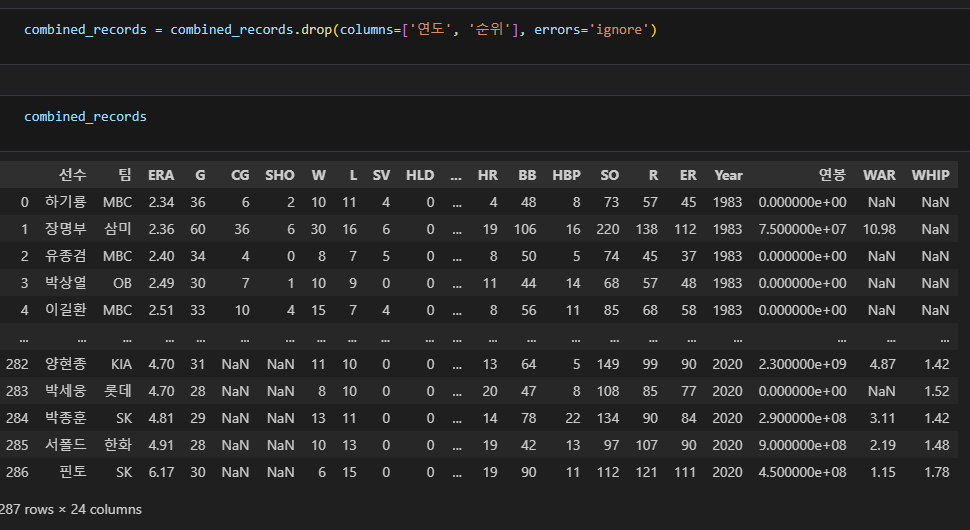Viewport: 970px width, 530px height.
Task: Select player name 양현종
Action: (66, 364)
